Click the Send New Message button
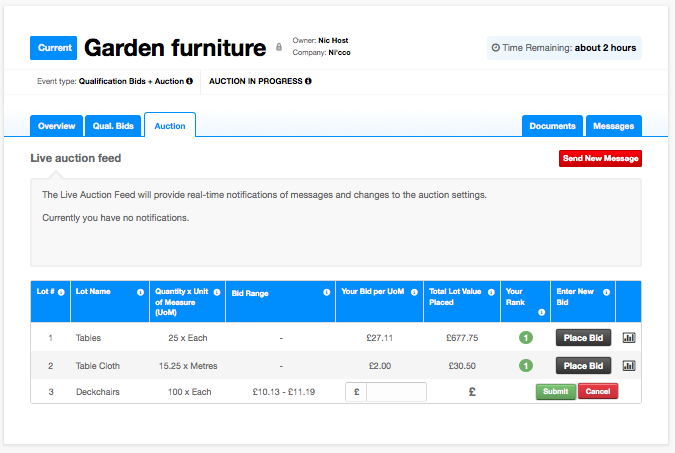 [600, 158]
